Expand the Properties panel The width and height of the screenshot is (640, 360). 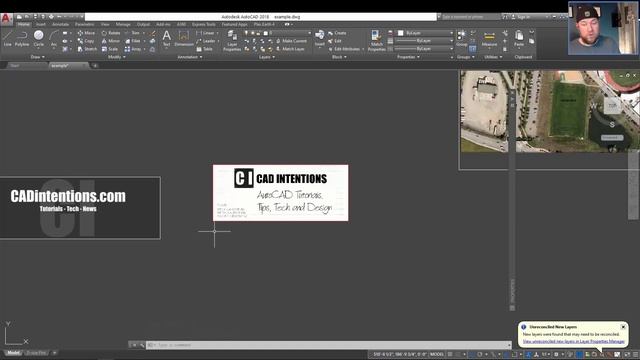[408, 57]
